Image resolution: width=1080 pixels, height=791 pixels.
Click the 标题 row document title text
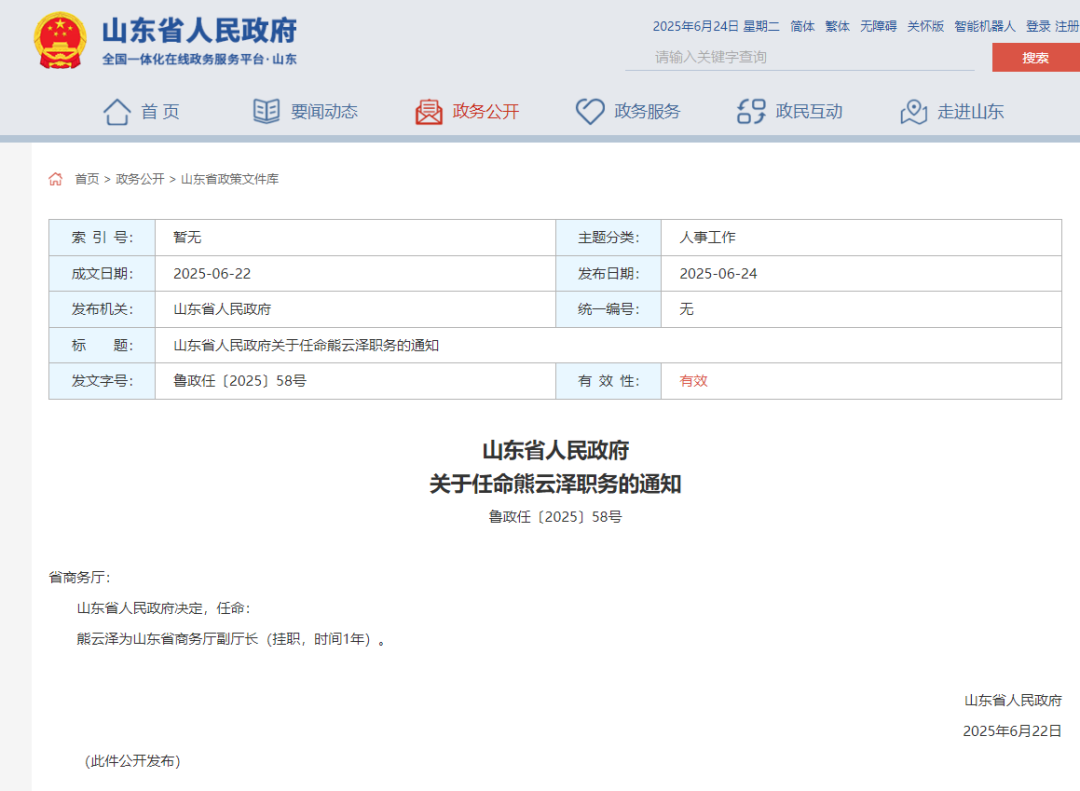coord(306,345)
